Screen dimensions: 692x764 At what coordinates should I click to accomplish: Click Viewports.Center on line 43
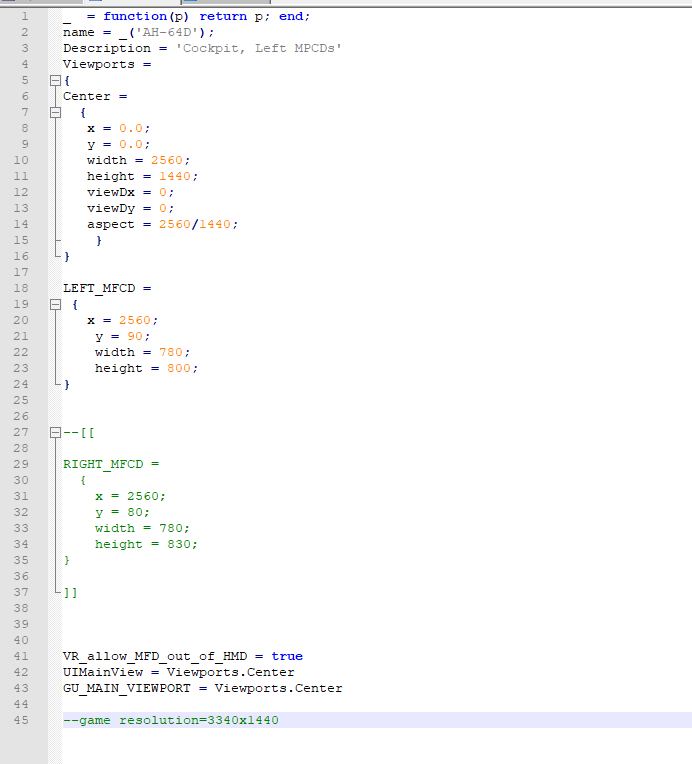click(278, 688)
